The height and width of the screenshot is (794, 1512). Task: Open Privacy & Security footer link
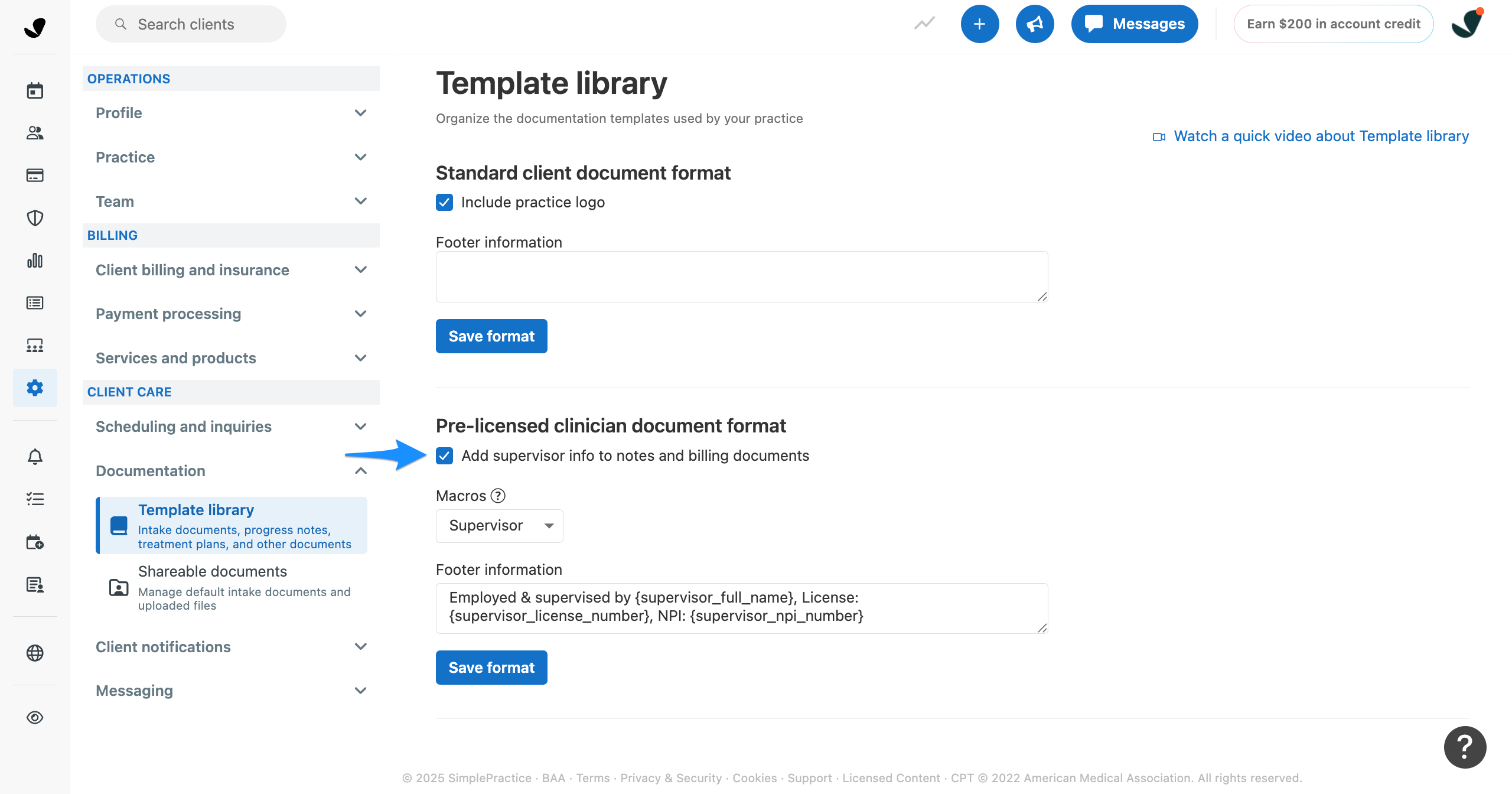[671, 778]
